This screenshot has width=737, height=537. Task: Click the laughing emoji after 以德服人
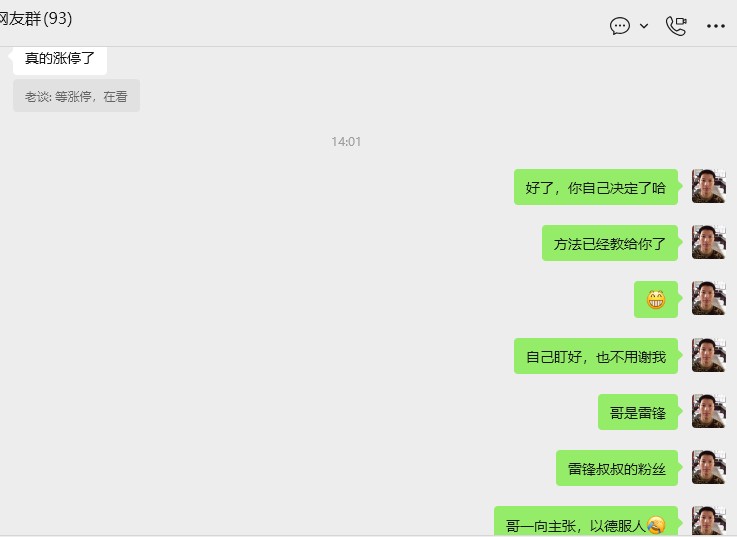pos(656,524)
